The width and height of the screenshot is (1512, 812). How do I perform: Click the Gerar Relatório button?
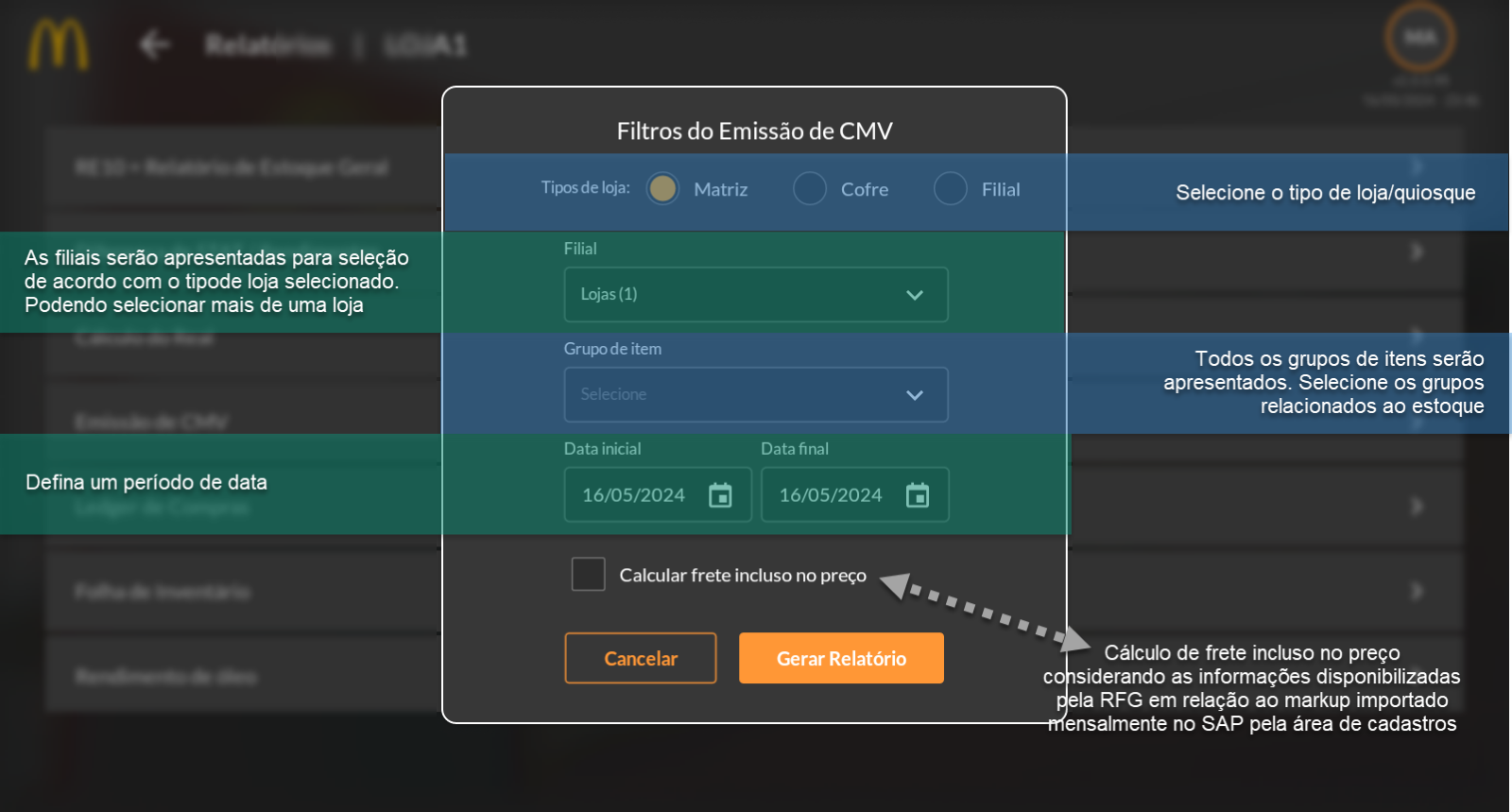[841, 658]
